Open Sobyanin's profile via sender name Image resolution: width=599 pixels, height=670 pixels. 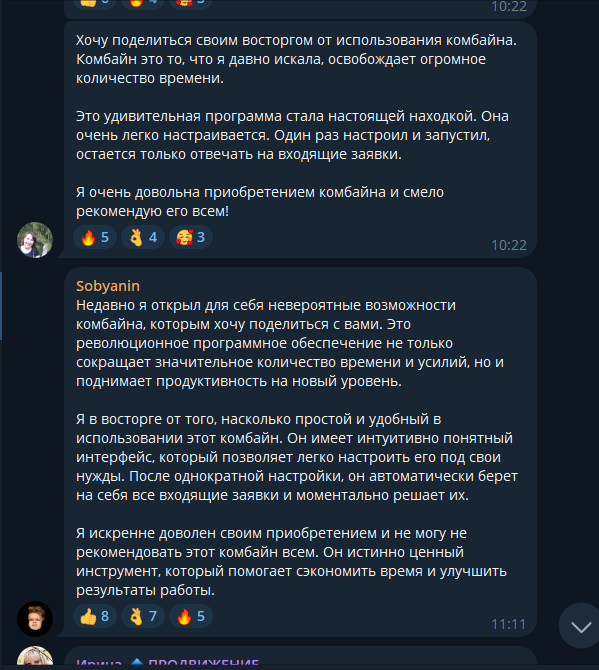pos(108,286)
